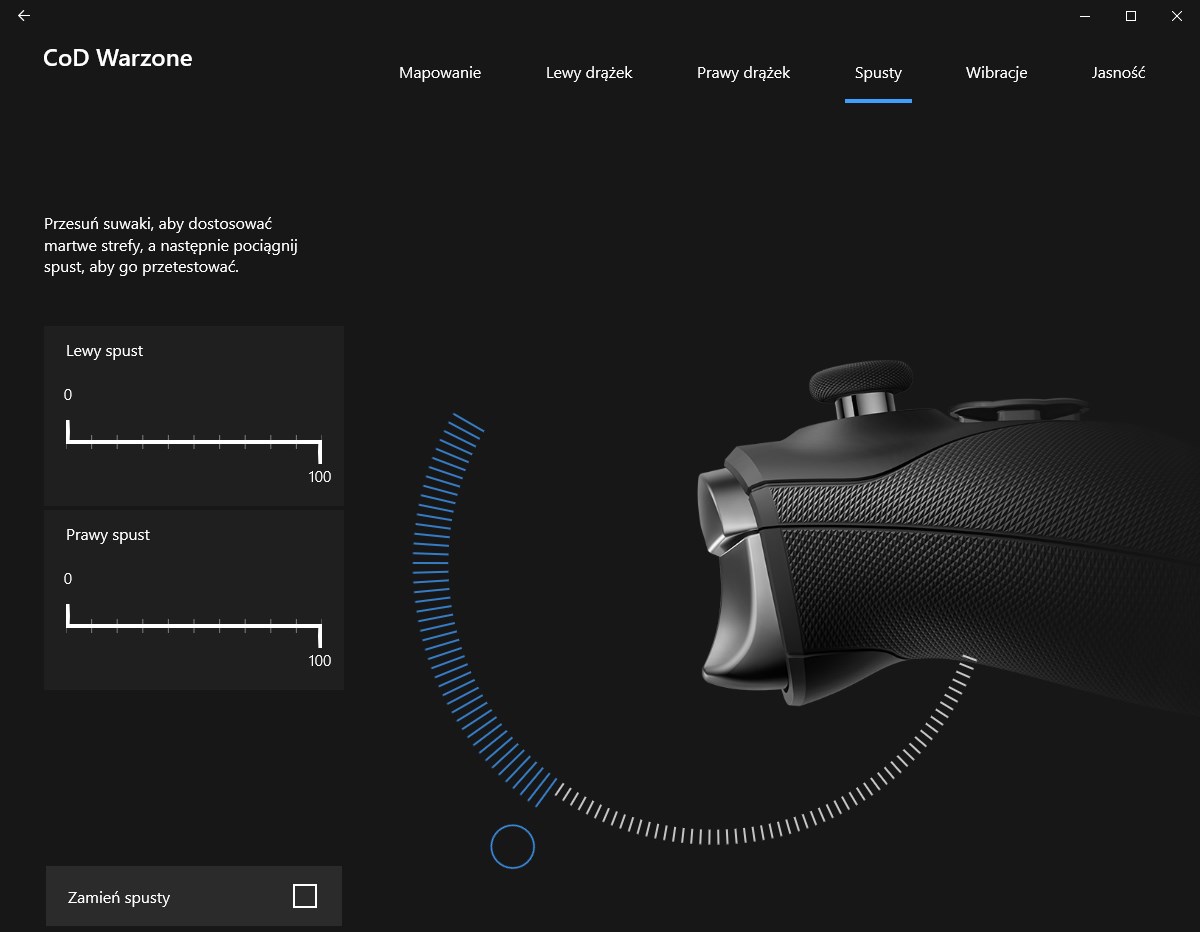Minimize the app window
The width and height of the screenshot is (1200, 932).
point(1085,16)
